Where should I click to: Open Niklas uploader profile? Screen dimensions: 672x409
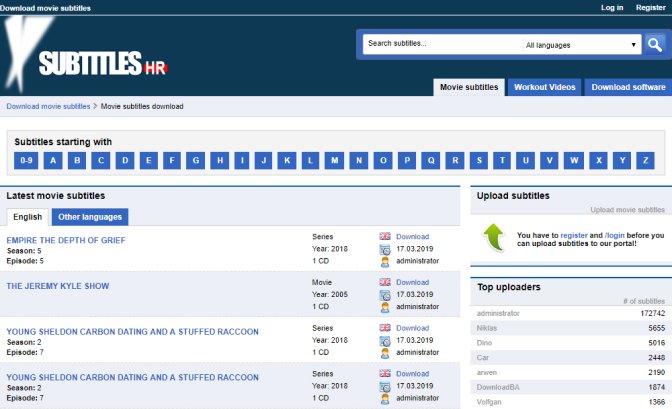(486, 328)
